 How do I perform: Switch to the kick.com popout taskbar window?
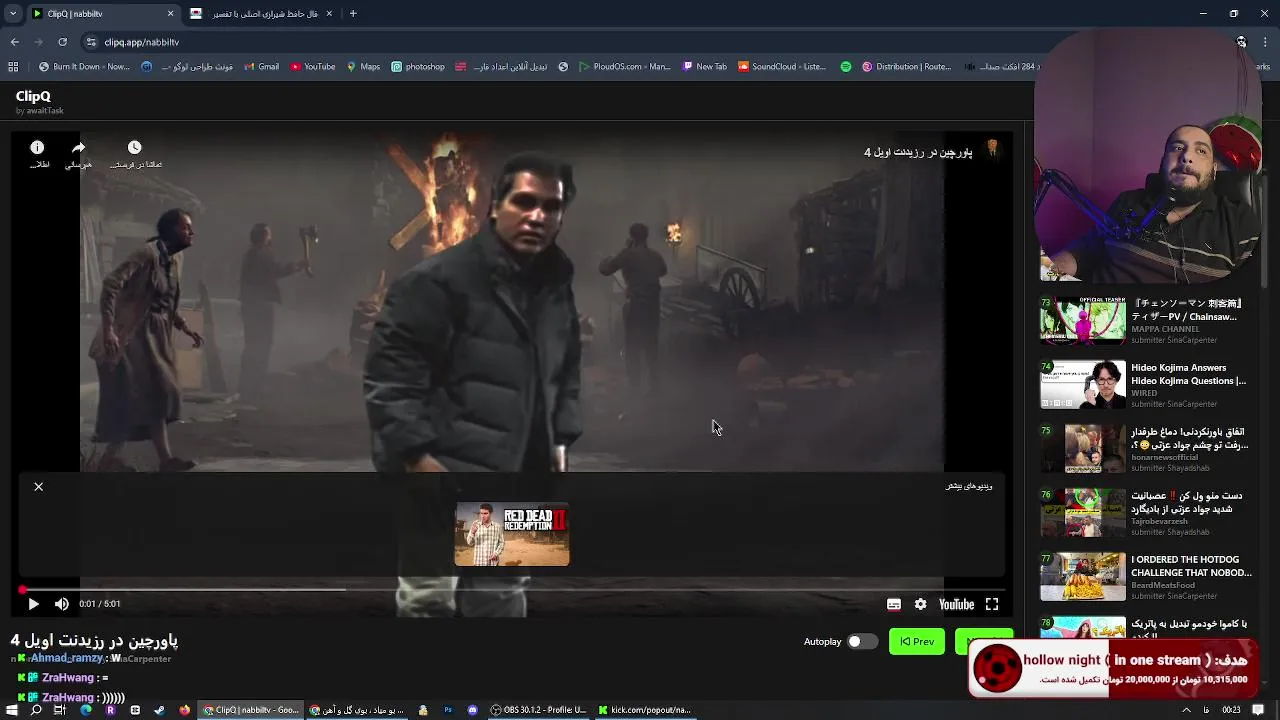click(645, 710)
